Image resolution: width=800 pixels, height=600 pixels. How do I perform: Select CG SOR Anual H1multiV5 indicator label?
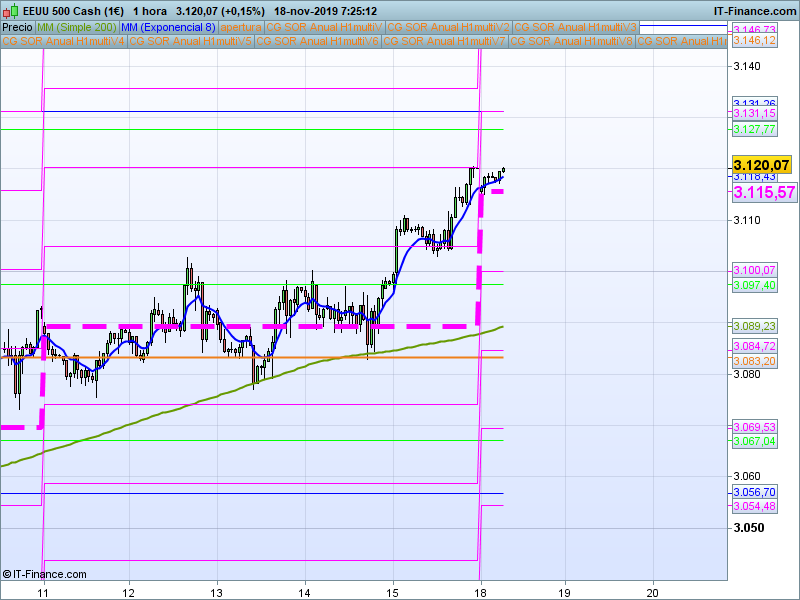190,41
